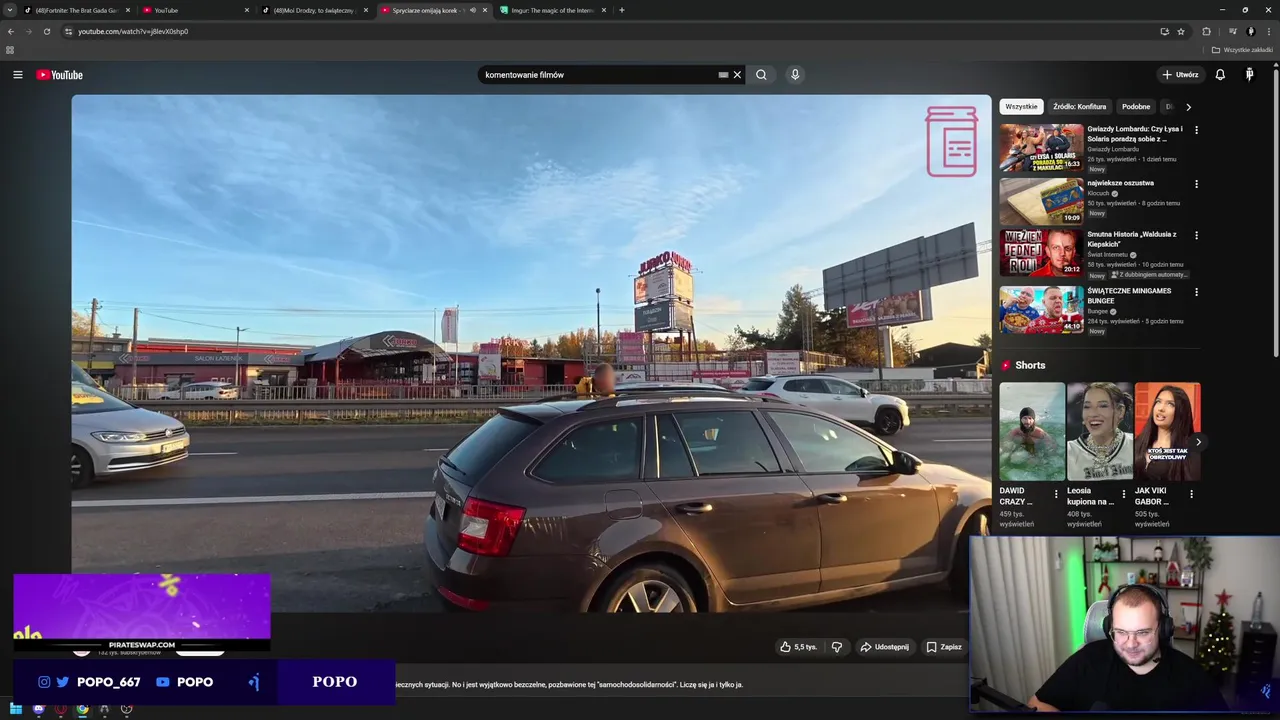Open the YouTube account avatar menu
The width and height of the screenshot is (1280, 720).
[1249, 75]
